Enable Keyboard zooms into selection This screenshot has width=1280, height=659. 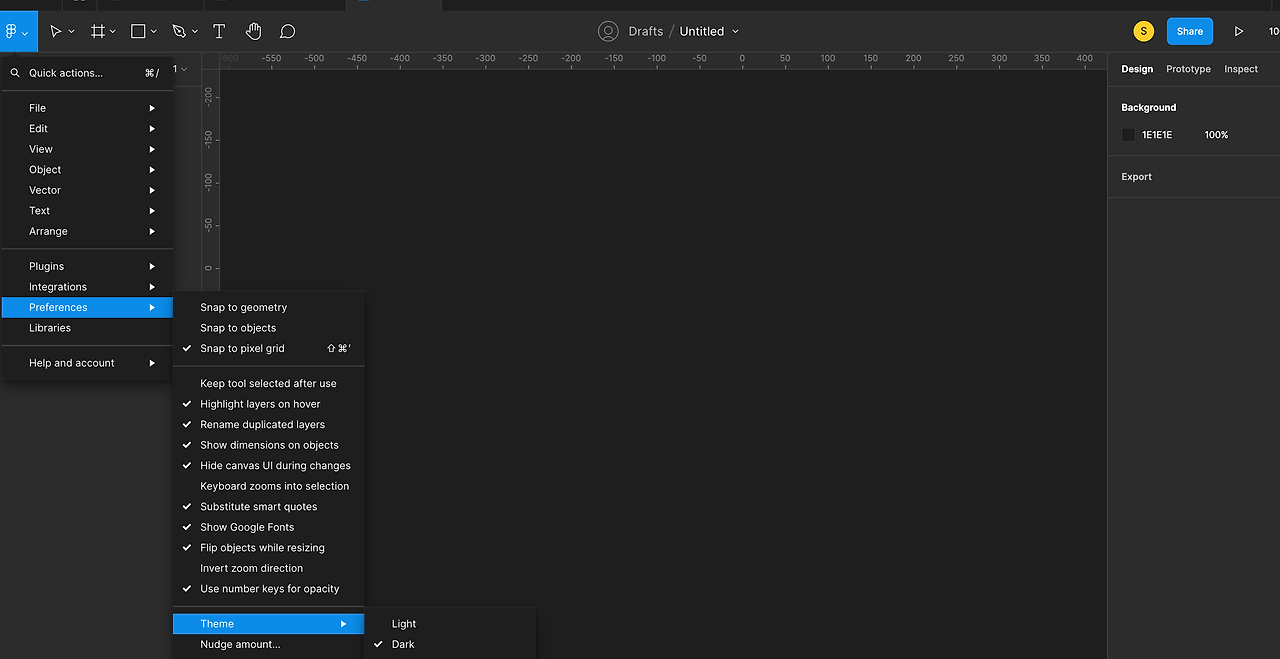coord(269,486)
